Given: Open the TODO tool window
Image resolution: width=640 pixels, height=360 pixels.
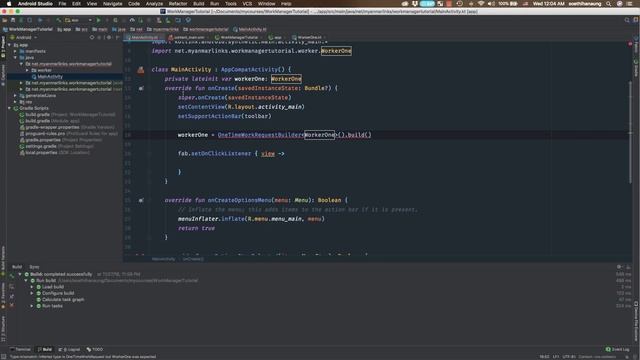Looking at the screenshot, I should [95, 349].
